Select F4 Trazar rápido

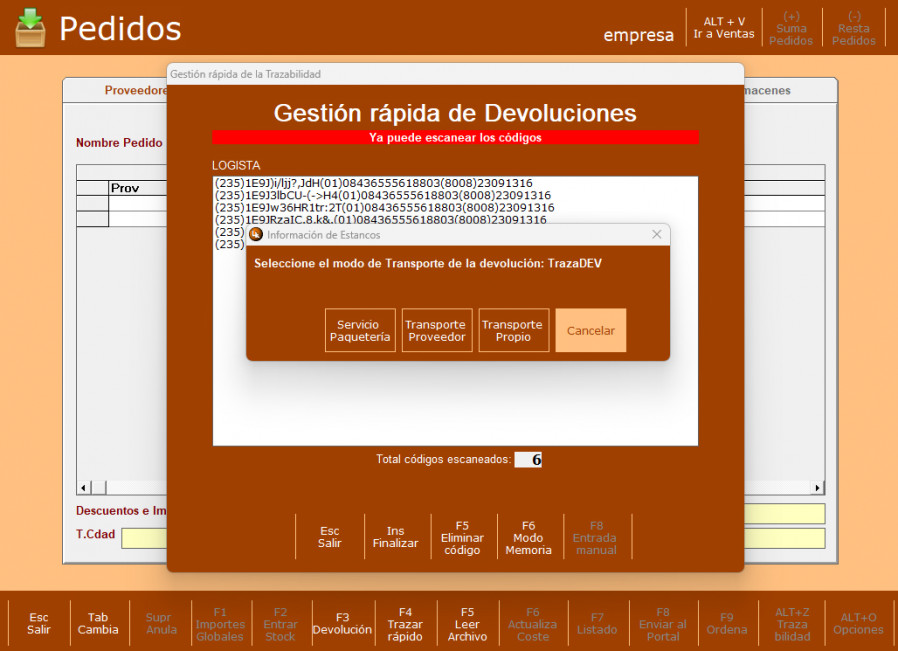[405, 623]
